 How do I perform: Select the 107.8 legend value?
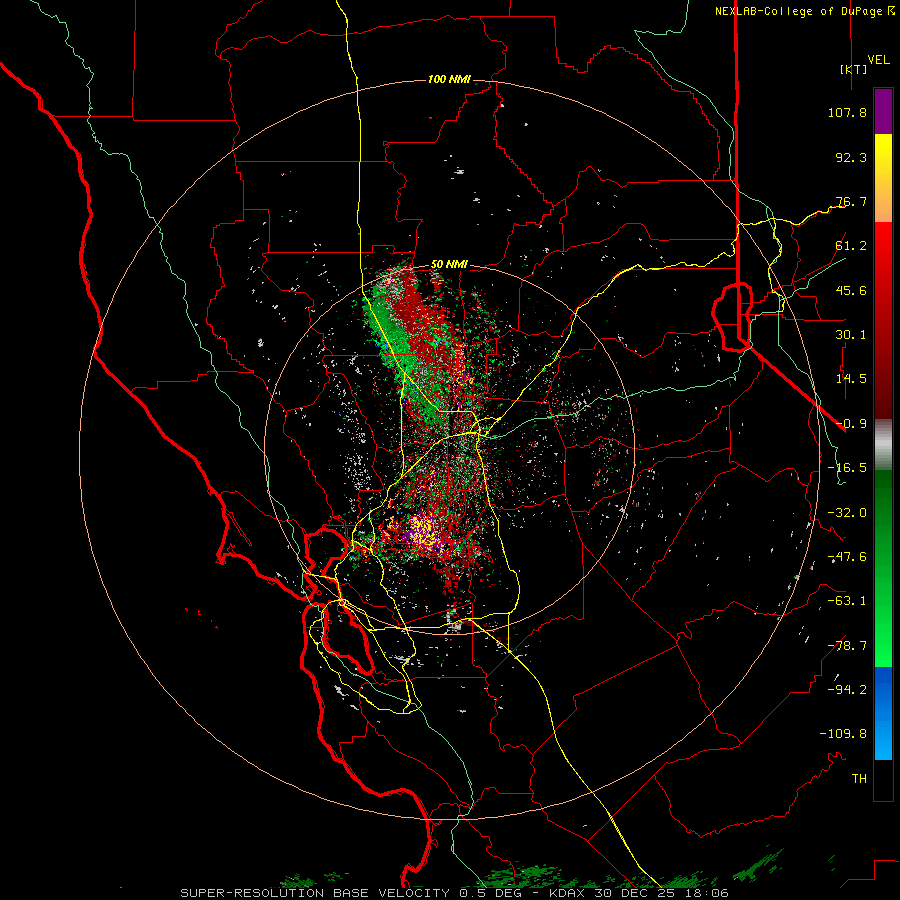pos(847,112)
